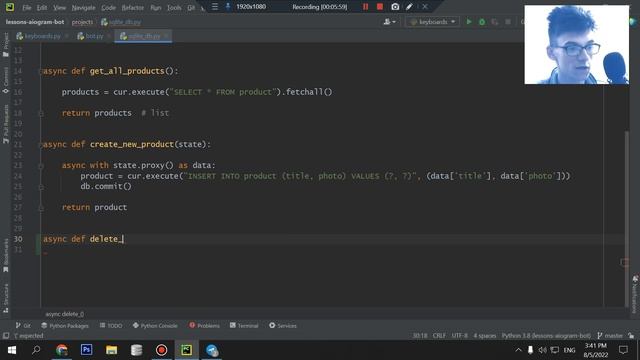The height and width of the screenshot is (360, 640).
Task: Pause the screen recording
Action: click(x=366, y=7)
